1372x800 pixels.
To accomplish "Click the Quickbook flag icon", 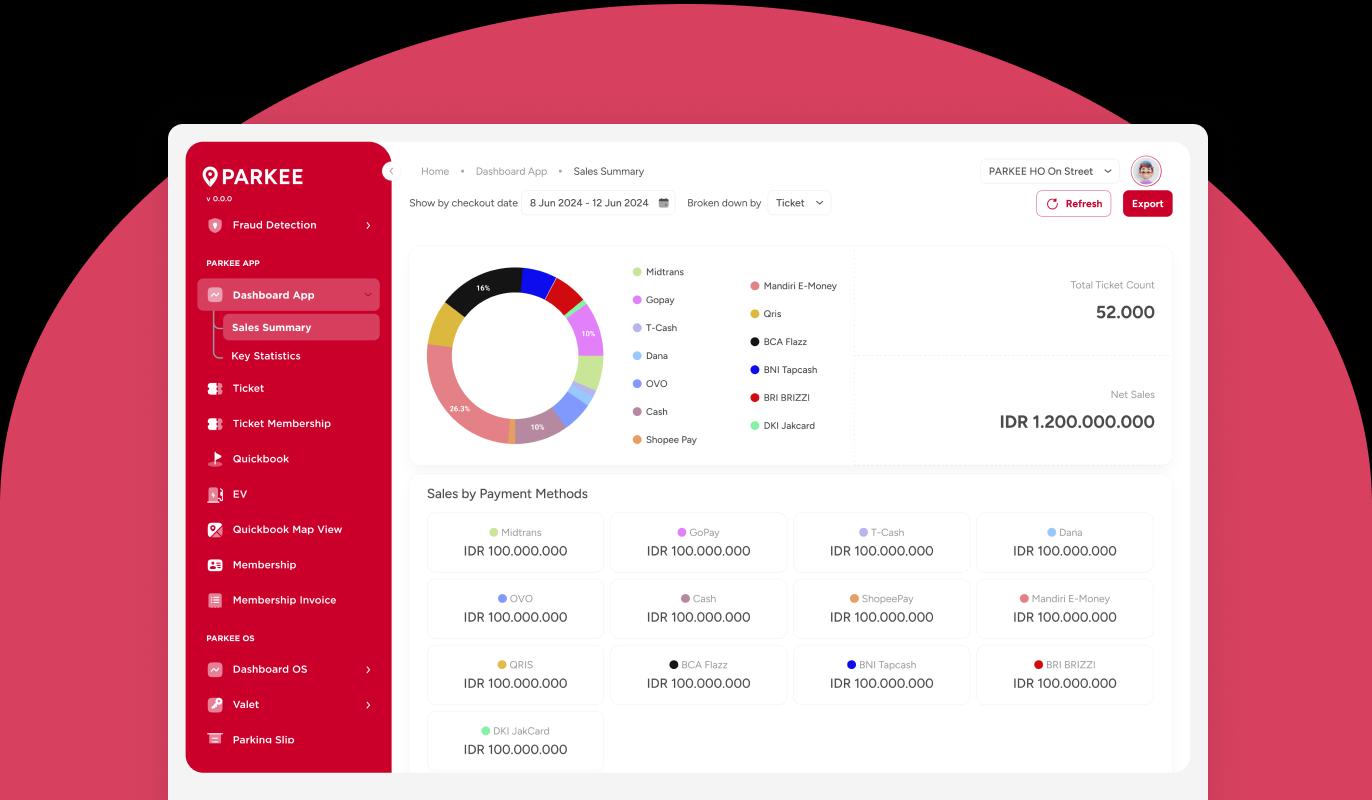I will [x=214, y=459].
